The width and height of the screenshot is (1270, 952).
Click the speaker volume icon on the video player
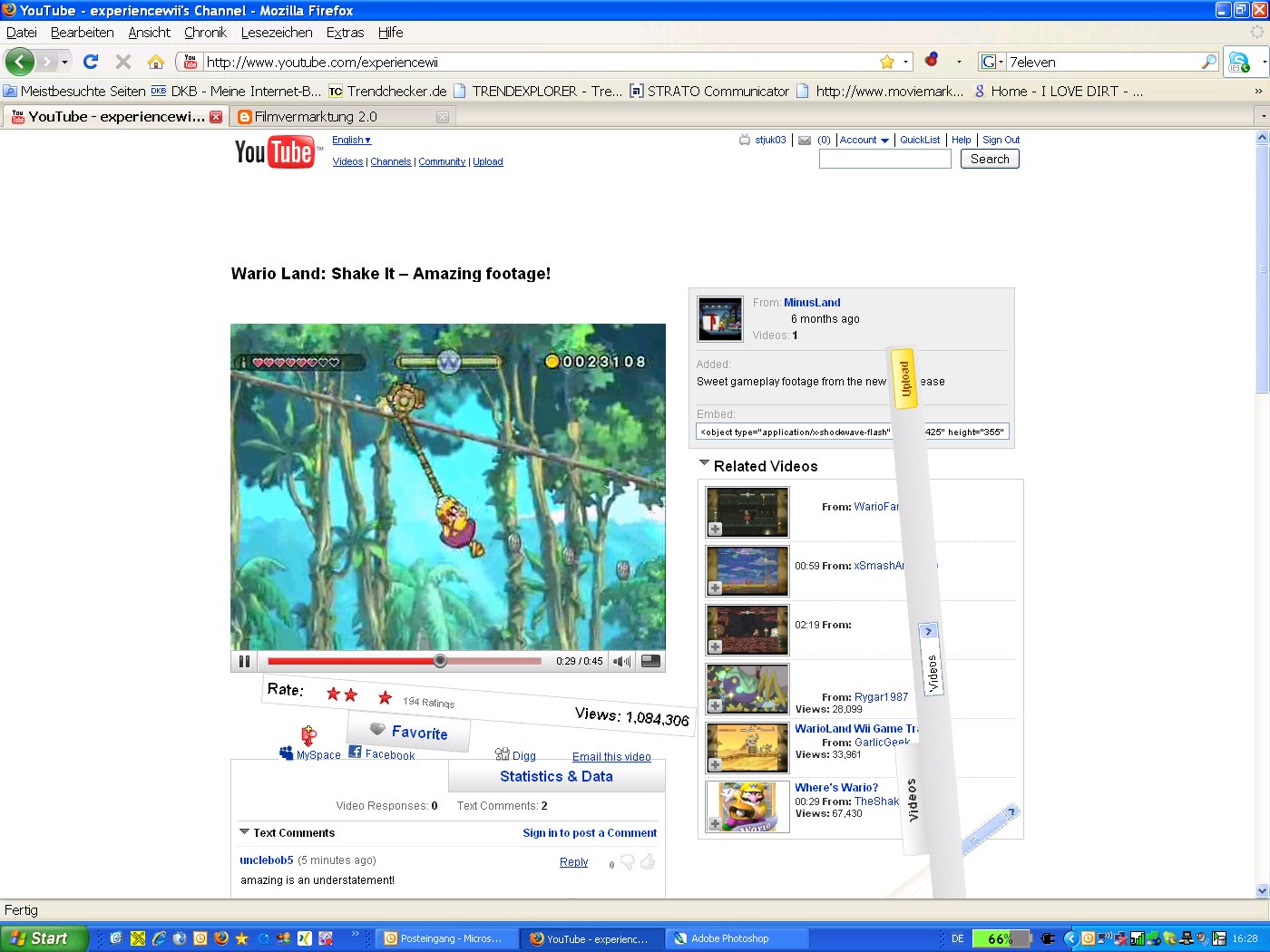[x=621, y=661]
